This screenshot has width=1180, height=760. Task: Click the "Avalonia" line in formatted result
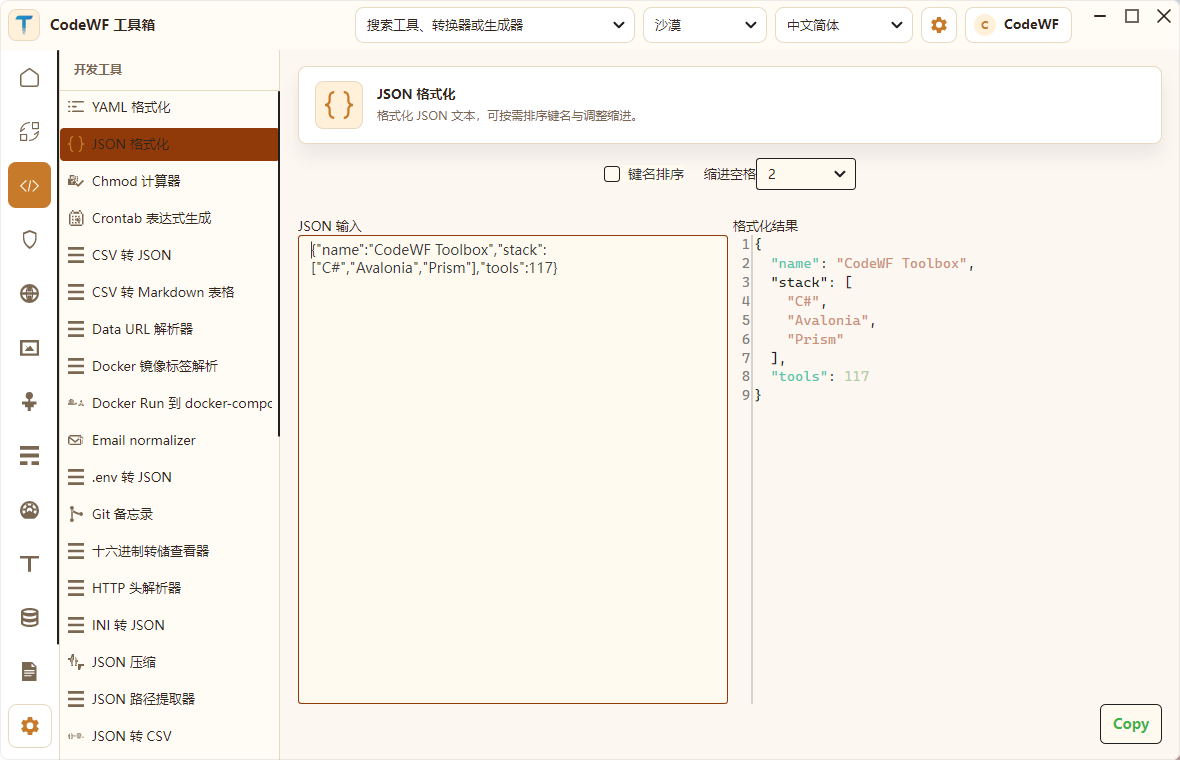(x=831, y=320)
